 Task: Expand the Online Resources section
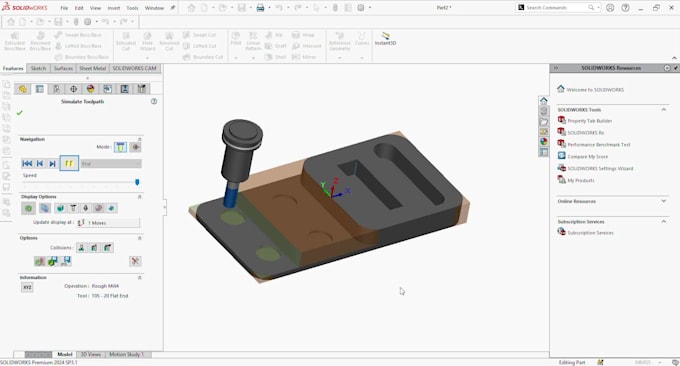(664, 201)
